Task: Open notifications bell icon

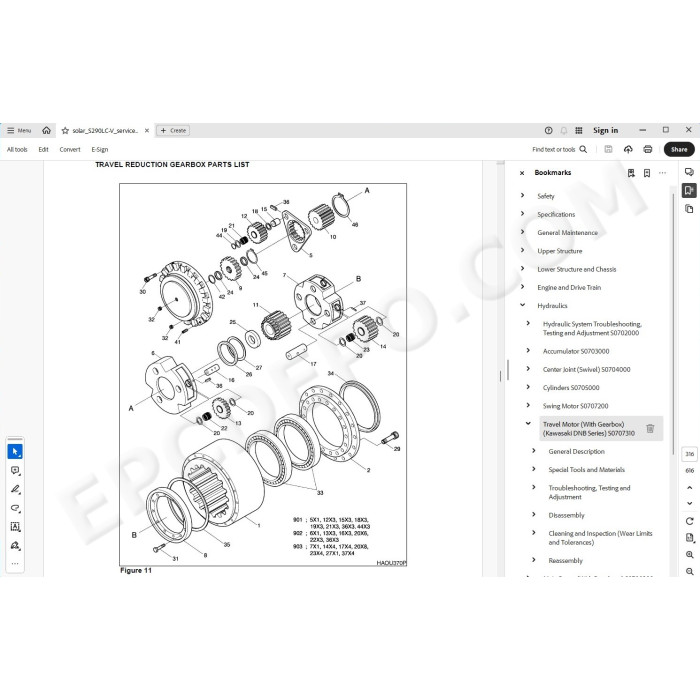Action: coord(564,130)
